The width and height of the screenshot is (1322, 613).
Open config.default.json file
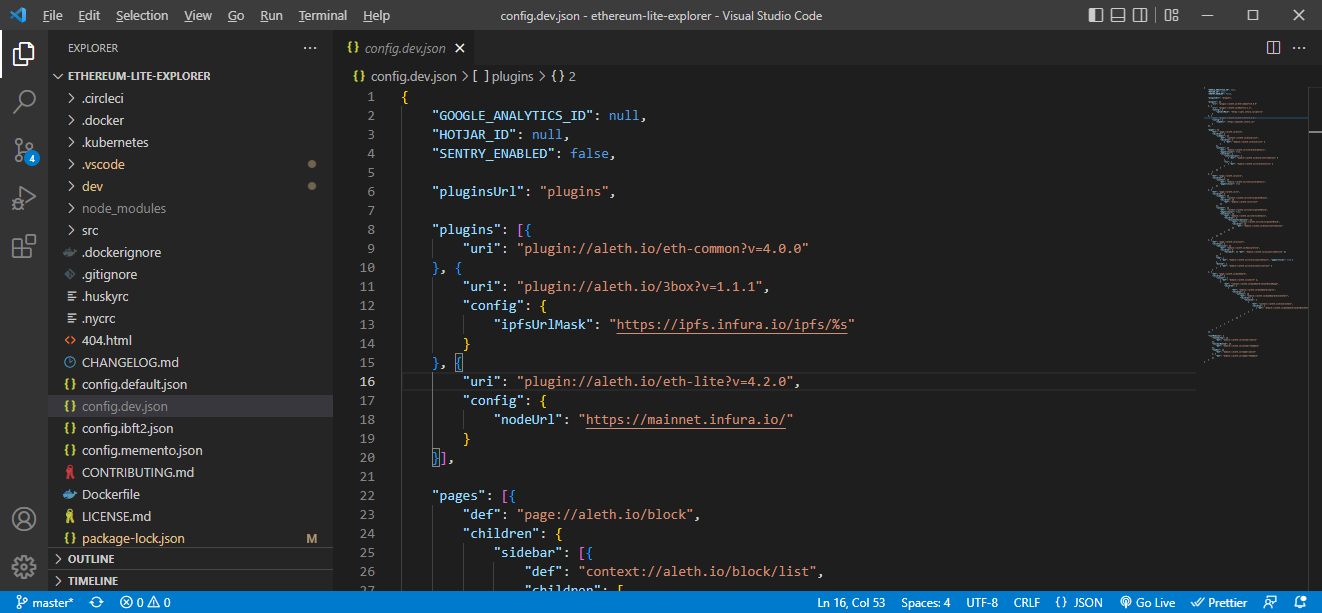[x=190, y=384]
